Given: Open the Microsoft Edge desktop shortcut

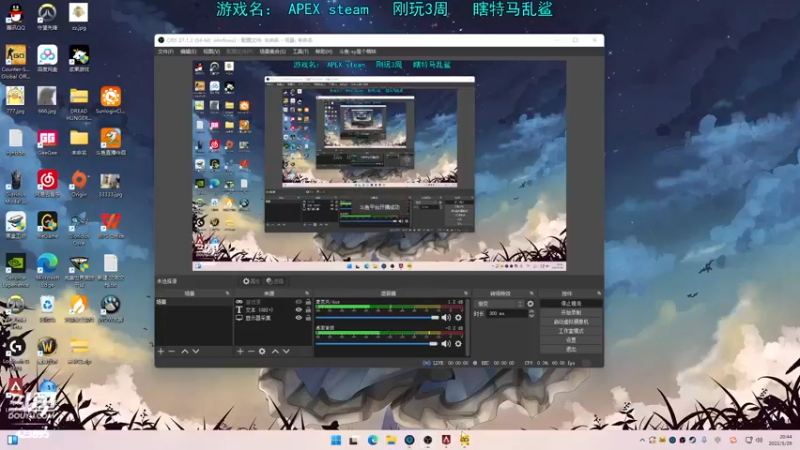Looking at the screenshot, I should [47, 268].
